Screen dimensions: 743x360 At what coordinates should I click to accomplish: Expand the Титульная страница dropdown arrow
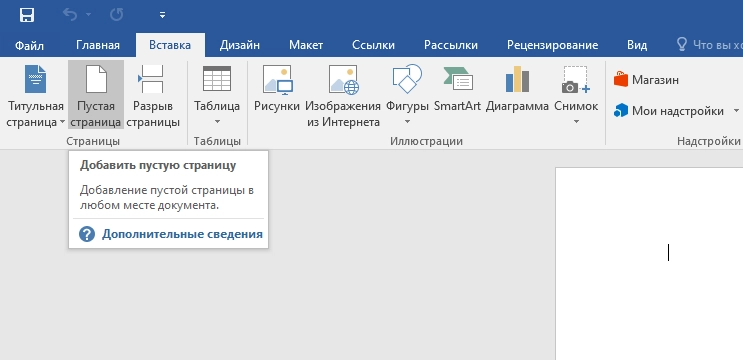pyautogui.click(x=62, y=123)
